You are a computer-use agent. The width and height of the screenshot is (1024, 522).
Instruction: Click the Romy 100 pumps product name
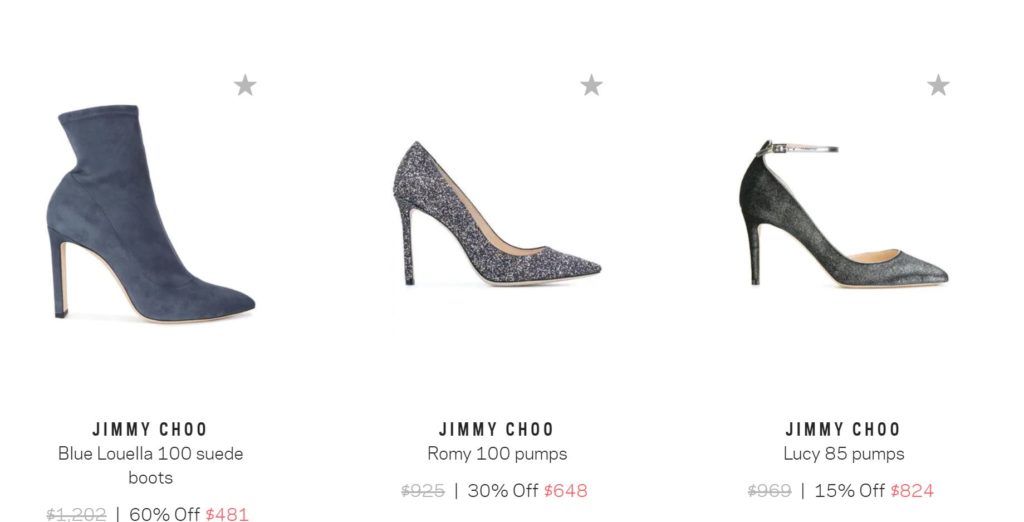click(x=497, y=453)
